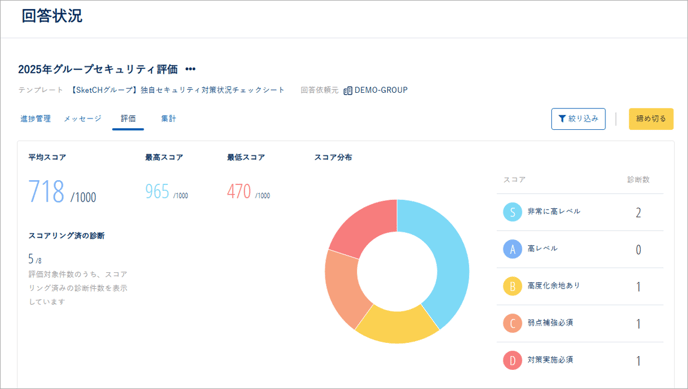Click the スコア column header
688x389 pixels.
coord(514,179)
